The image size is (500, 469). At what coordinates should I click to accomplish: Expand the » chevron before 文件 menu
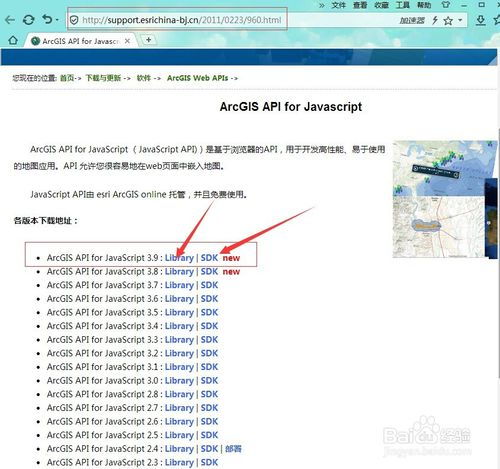322,5
